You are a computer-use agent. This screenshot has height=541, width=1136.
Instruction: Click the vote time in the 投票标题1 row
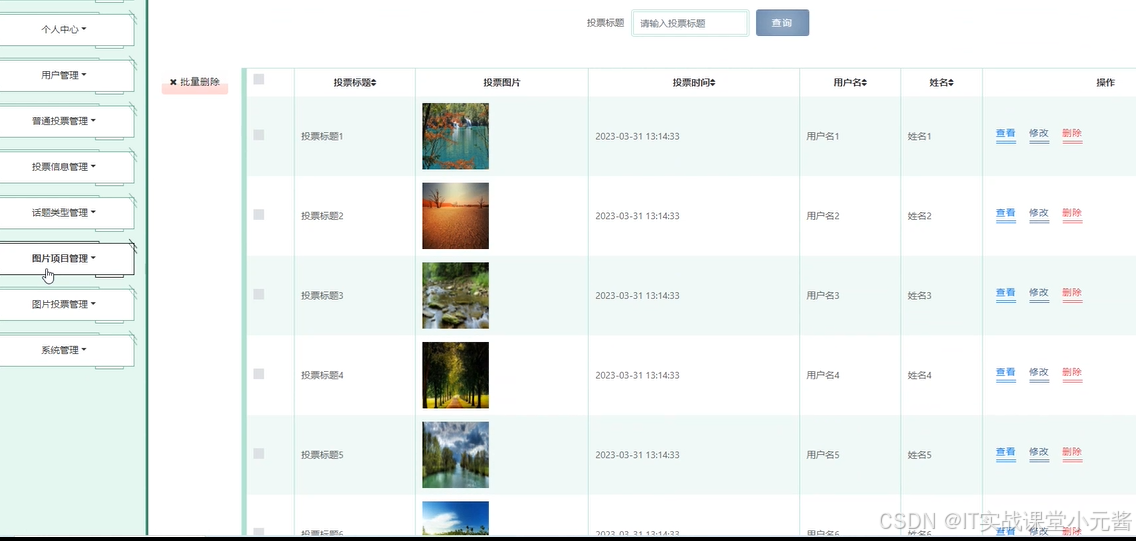pyautogui.click(x=638, y=136)
